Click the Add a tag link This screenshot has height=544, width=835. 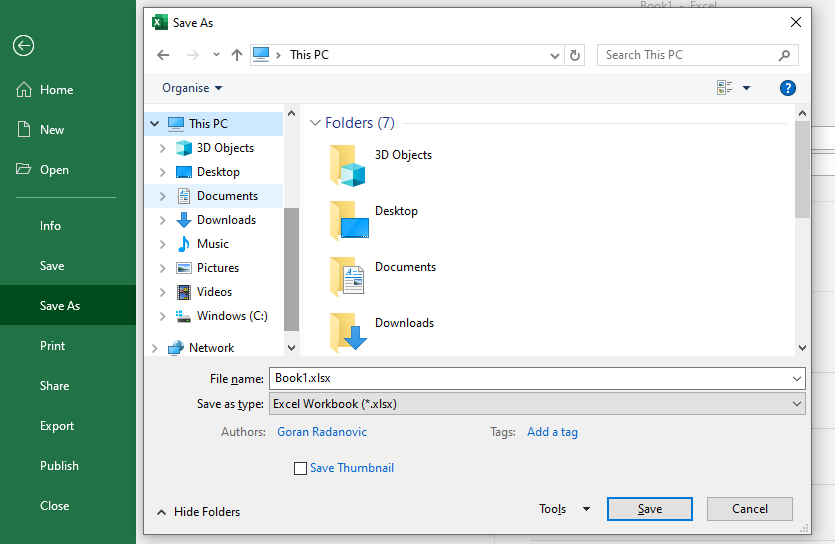(x=552, y=432)
